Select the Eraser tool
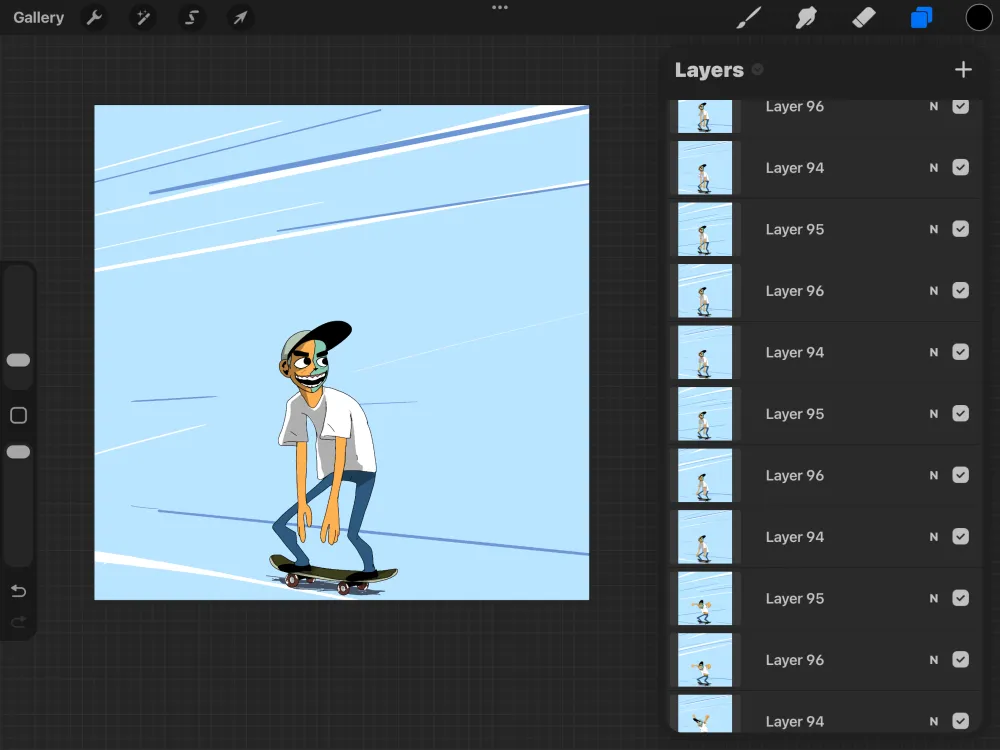The image size is (1000, 750). pyautogui.click(x=864, y=18)
